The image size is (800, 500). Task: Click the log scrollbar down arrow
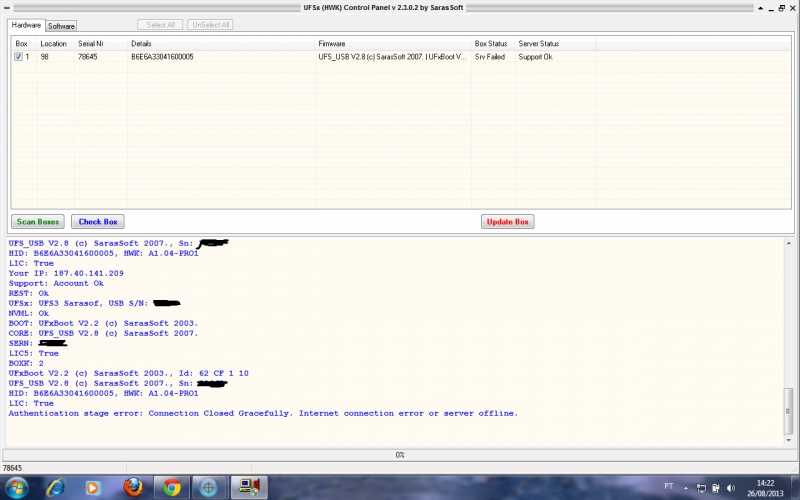click(x=789, y=440)
